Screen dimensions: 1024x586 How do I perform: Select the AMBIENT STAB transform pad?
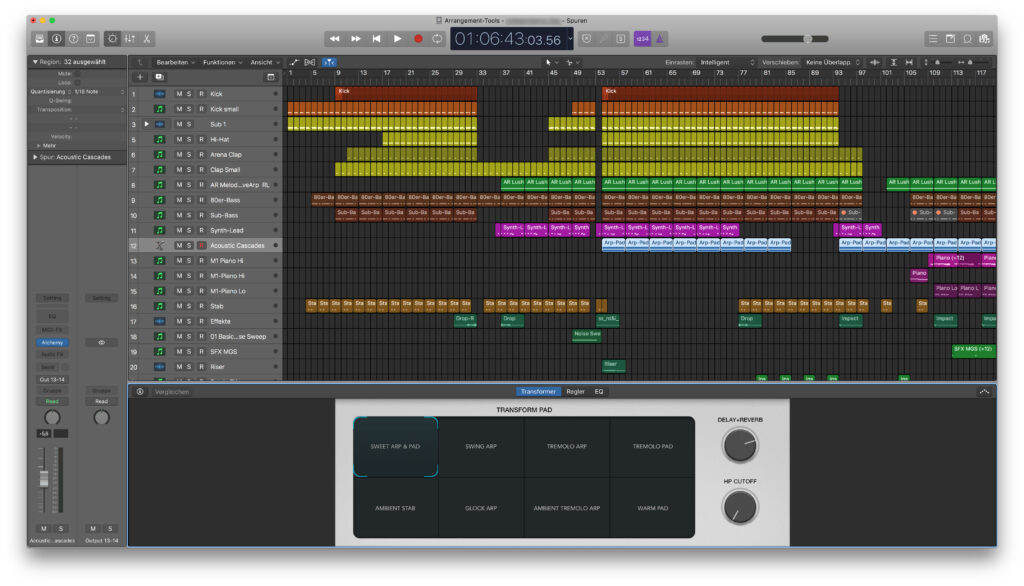396,508
